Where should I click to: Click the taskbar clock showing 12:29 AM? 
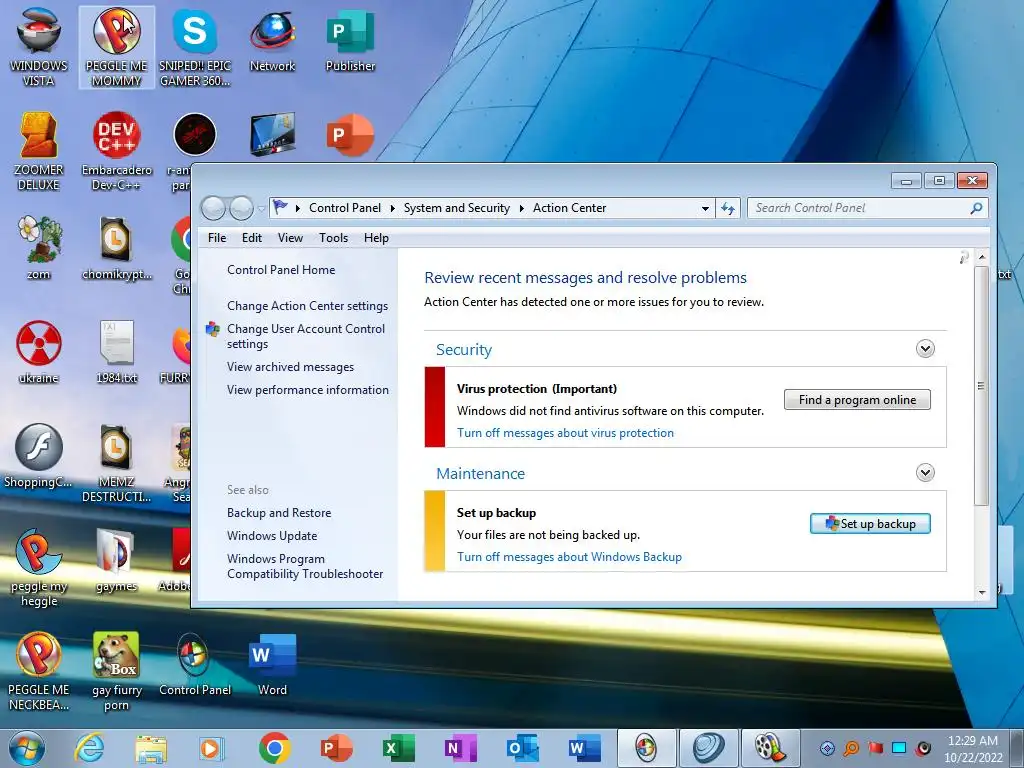pos(972,748)
